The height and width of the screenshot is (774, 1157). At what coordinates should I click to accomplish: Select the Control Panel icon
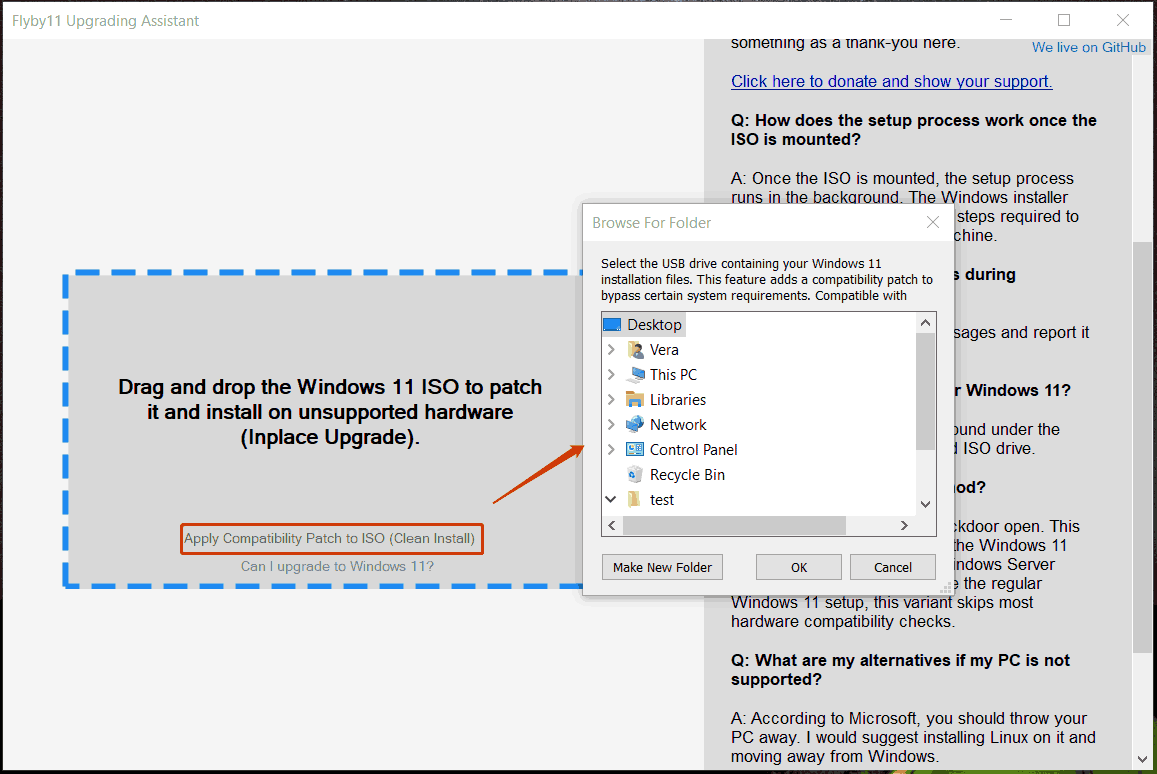(x=637, y=449)
